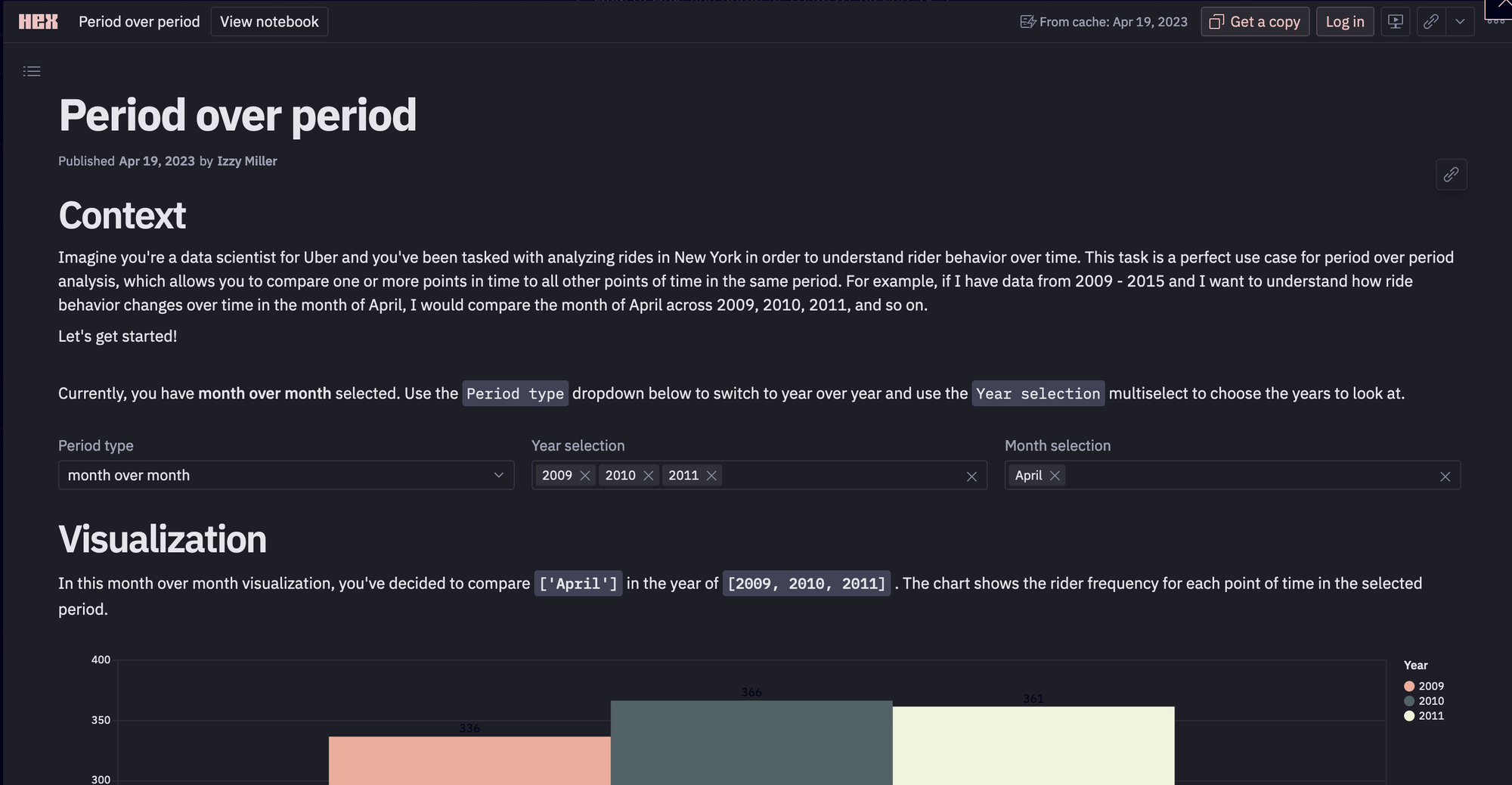Click the link icon beside Context heading
The height and width of the screenshot is (785, 1512).
click(1451, 175)
